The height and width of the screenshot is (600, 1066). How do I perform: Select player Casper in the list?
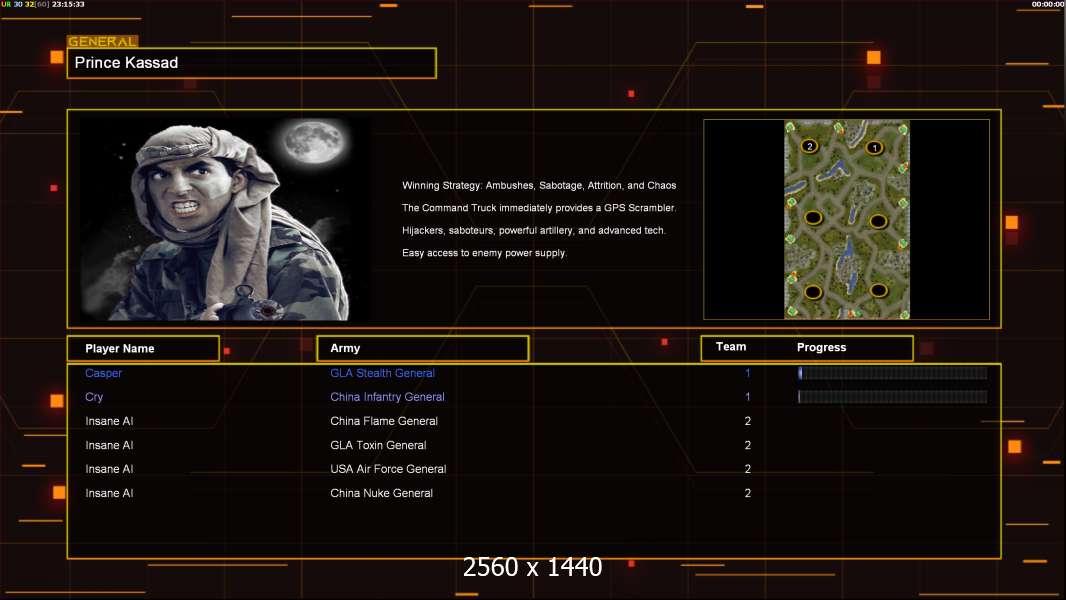coord(103,373)
